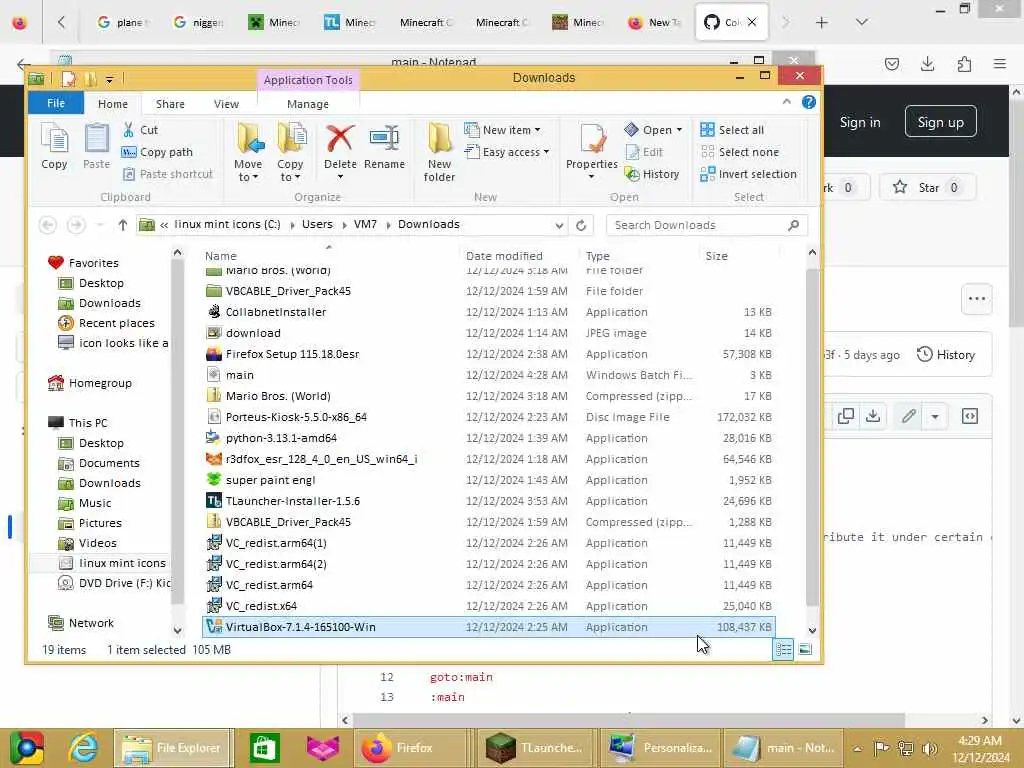Screen dimensions: 1024x768
Task: Switch to the Manage ribbon tab
Action: [x=308, y=104]
